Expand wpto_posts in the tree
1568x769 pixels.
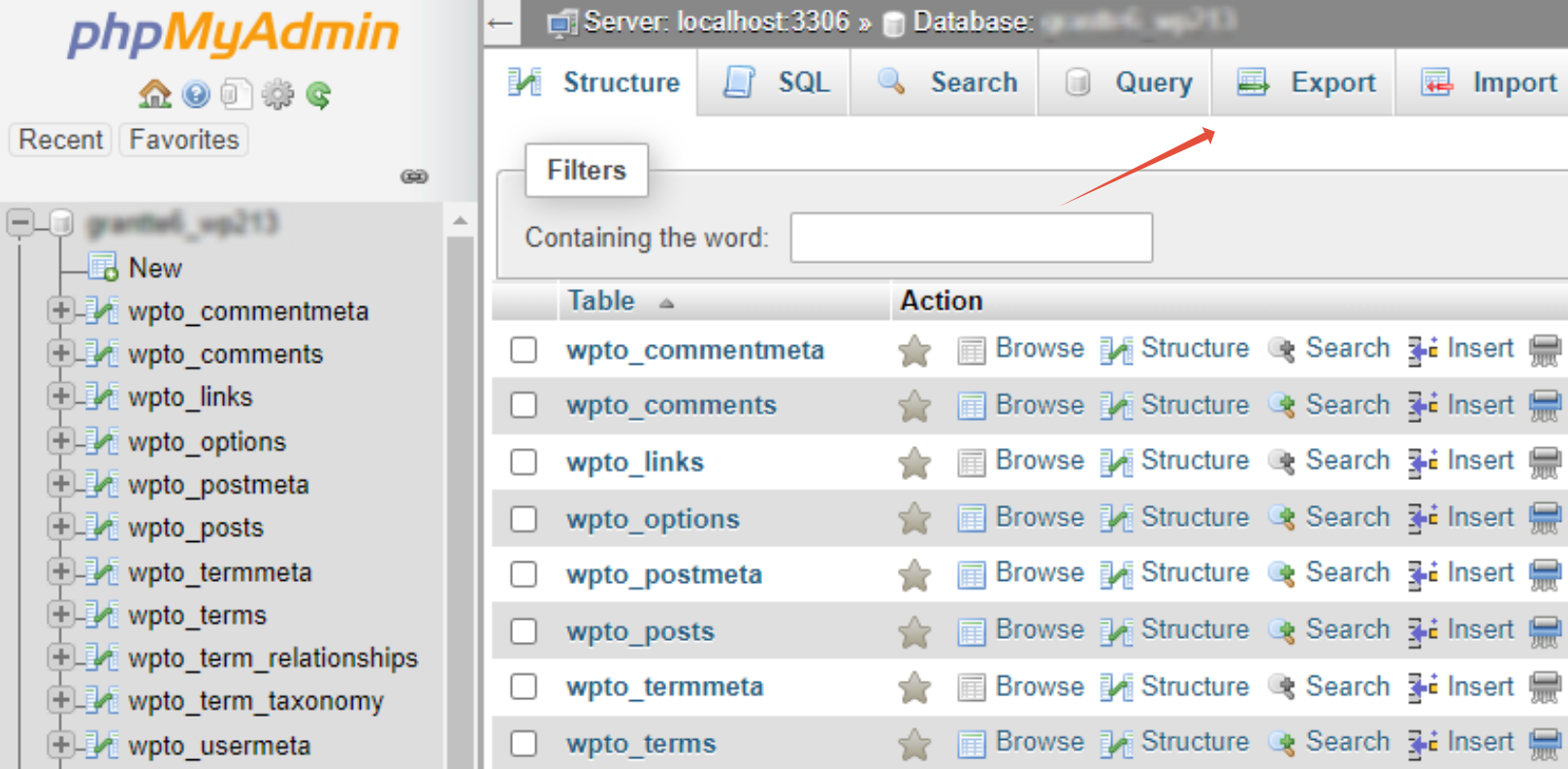pos(60,527)
